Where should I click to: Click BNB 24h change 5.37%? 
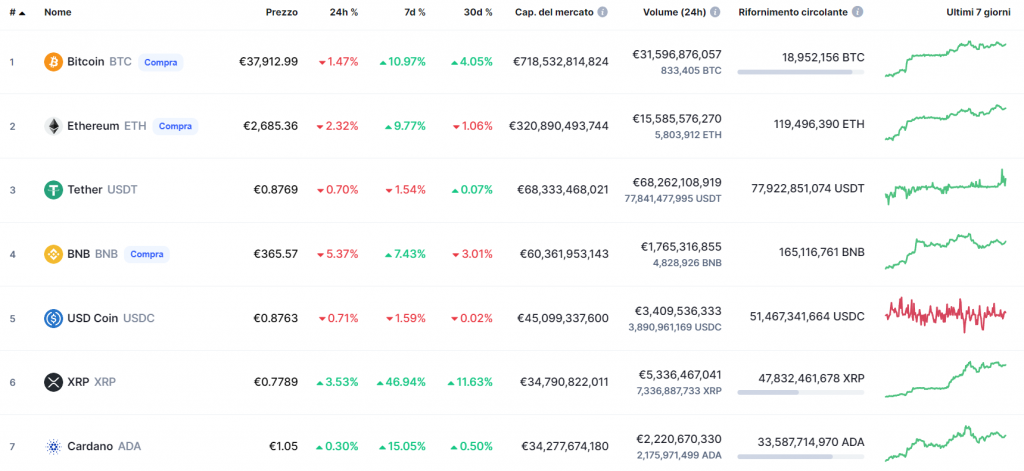pyautogui.click(x=338, y=254)
